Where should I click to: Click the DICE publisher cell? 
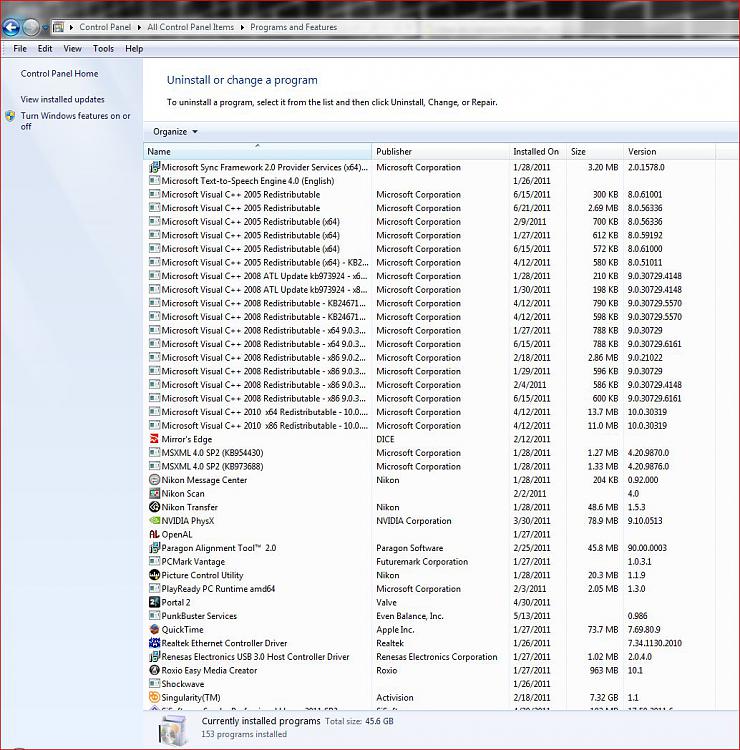(x=385, y=439)
